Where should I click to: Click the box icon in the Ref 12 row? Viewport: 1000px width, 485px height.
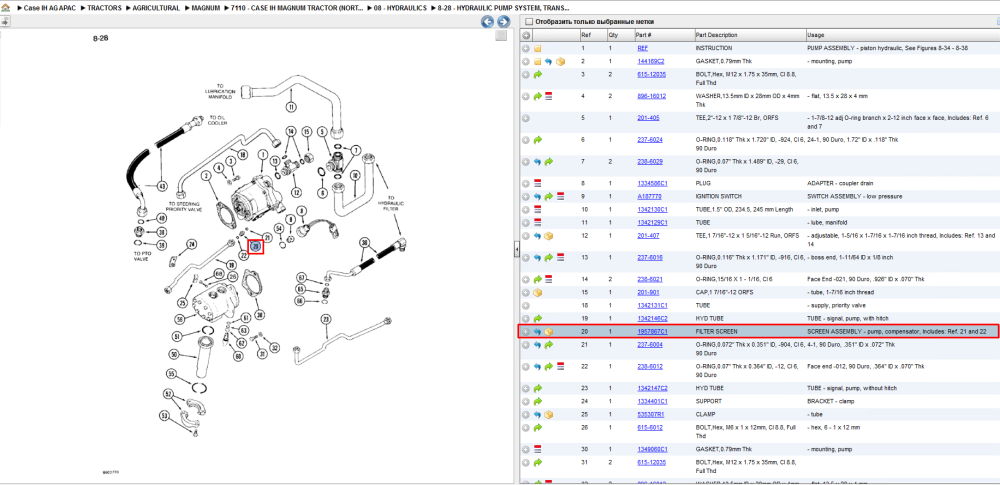pyautogui.click(x=548, y=236)
